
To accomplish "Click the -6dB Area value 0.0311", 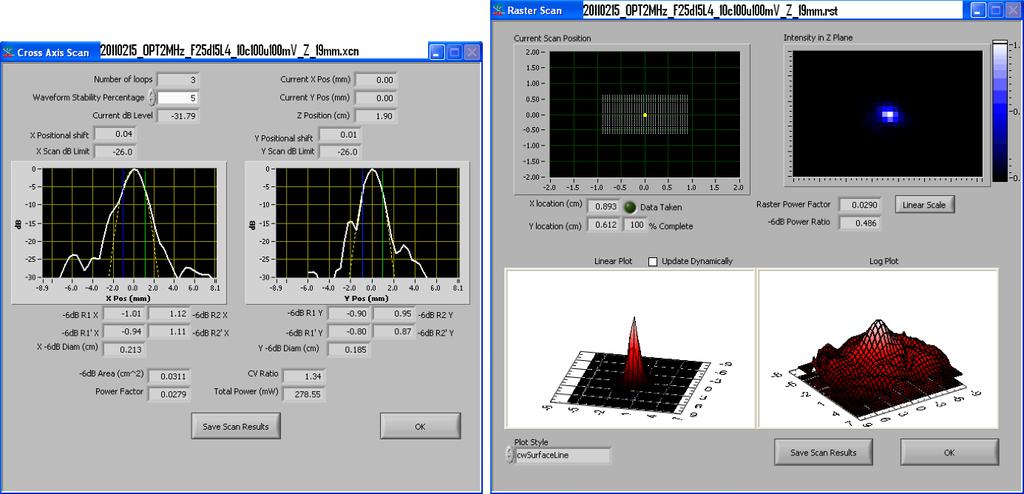I will coord(168,376).
